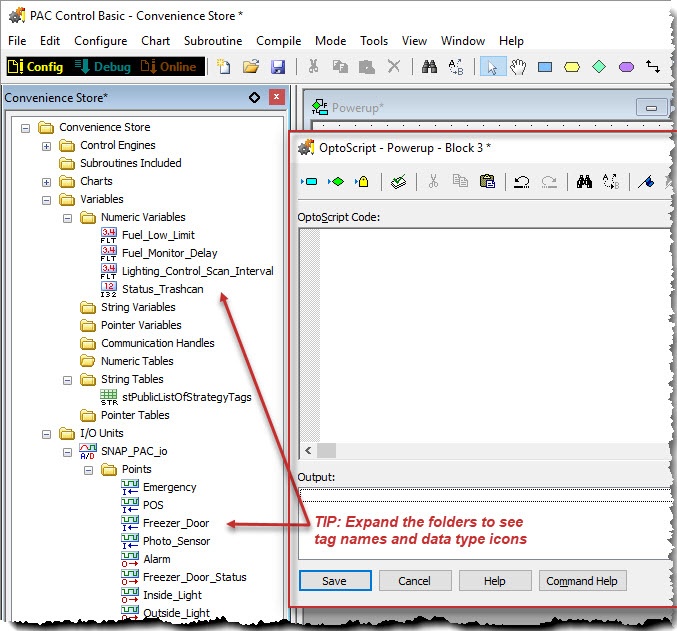Click the Open Strategy folder icon
Image resolution: width=677 pixels, height=631 pixels.
pyautogui.click(x=251, y=67)
